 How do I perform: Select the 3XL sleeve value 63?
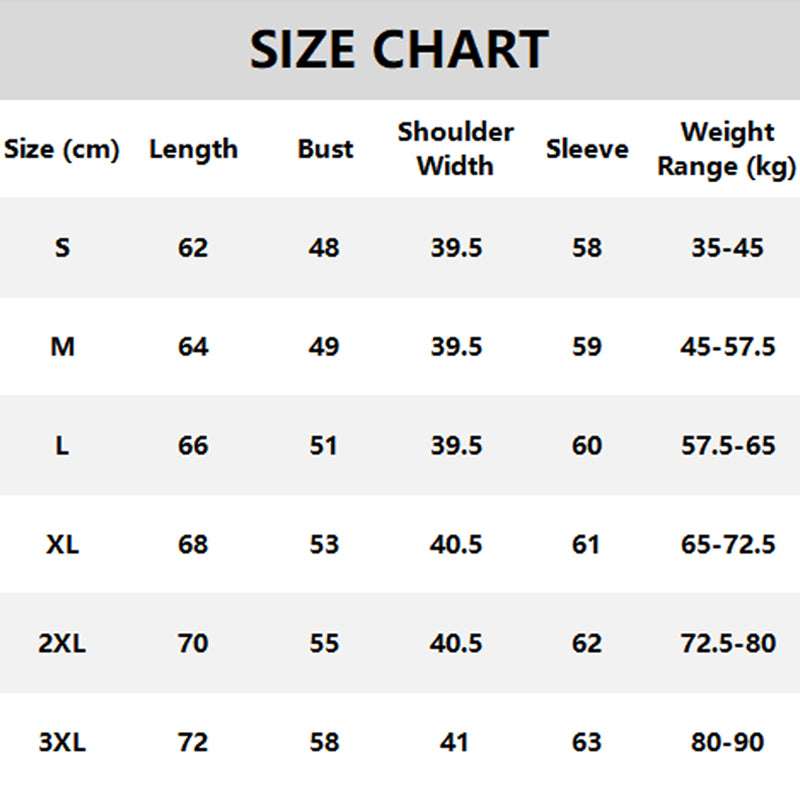[587, 743]
